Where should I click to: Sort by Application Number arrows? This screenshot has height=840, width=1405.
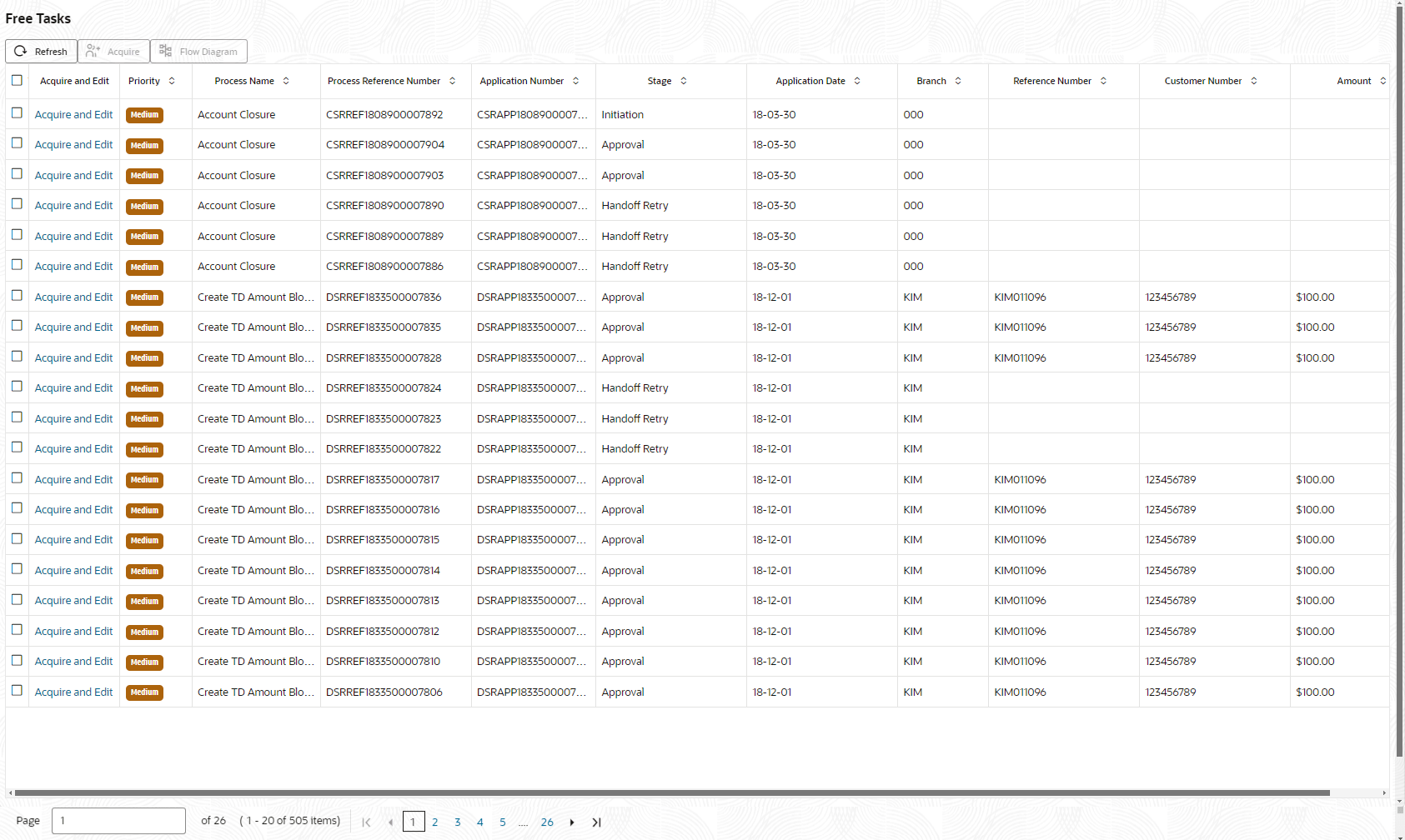(x=575, y=81)
